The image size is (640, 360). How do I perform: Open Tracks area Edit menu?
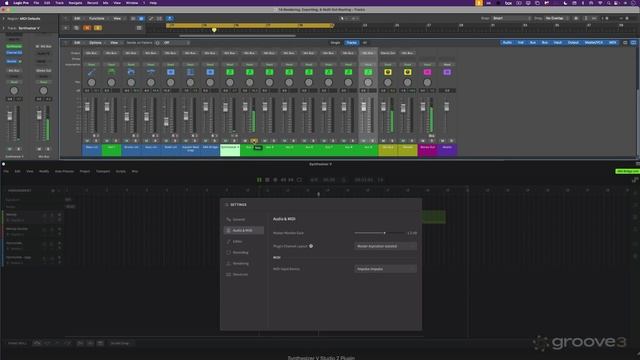click(77, 18)
